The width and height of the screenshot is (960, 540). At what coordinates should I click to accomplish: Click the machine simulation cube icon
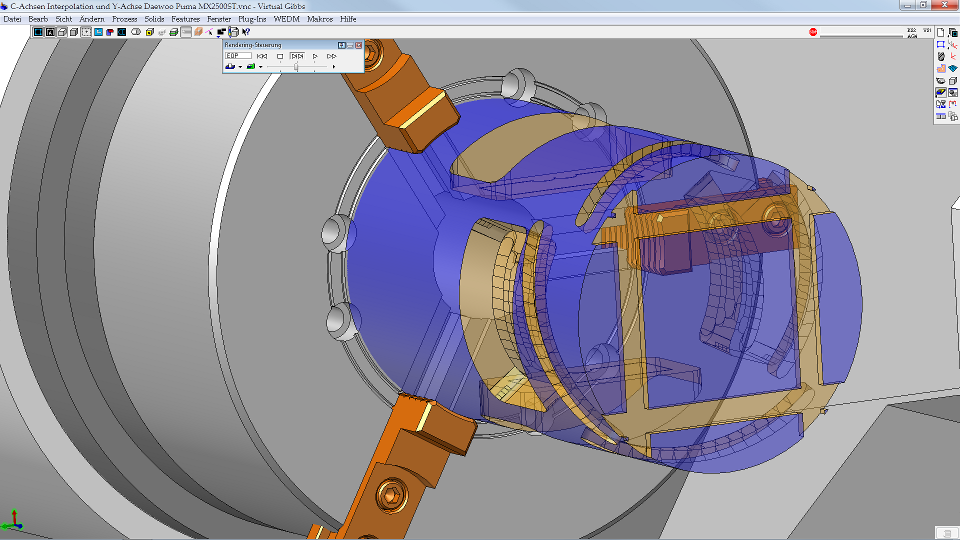tap(233, 32)
